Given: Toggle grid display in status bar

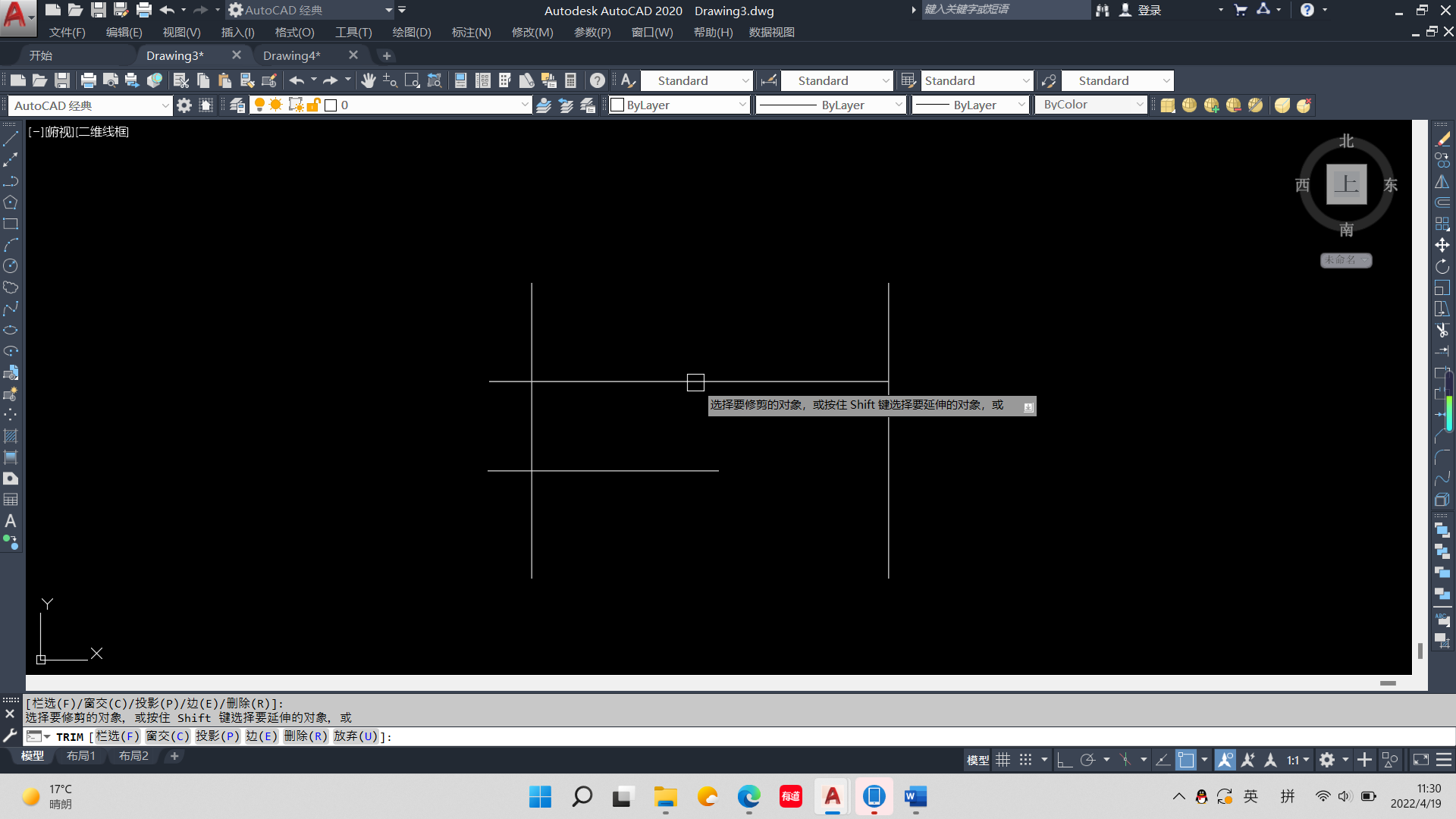Looking at the screenshot, I should coord(1003,760).
